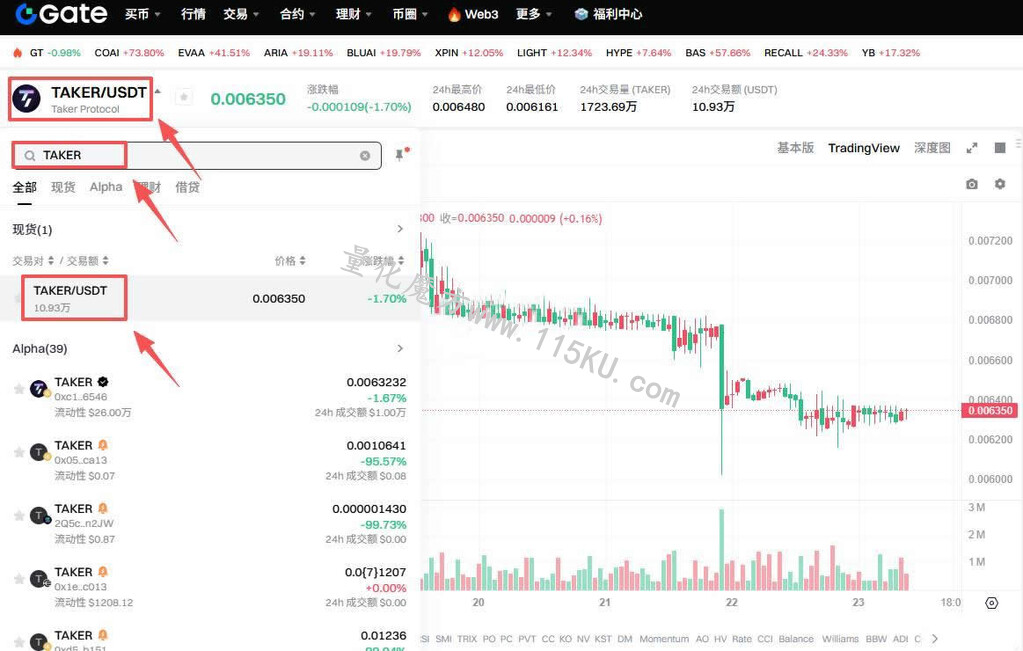Collapse the TAKER/USDT pair selector arrow
This screenshot has width=1023, height=651.
pyautogui.click(x=157, y=92)
